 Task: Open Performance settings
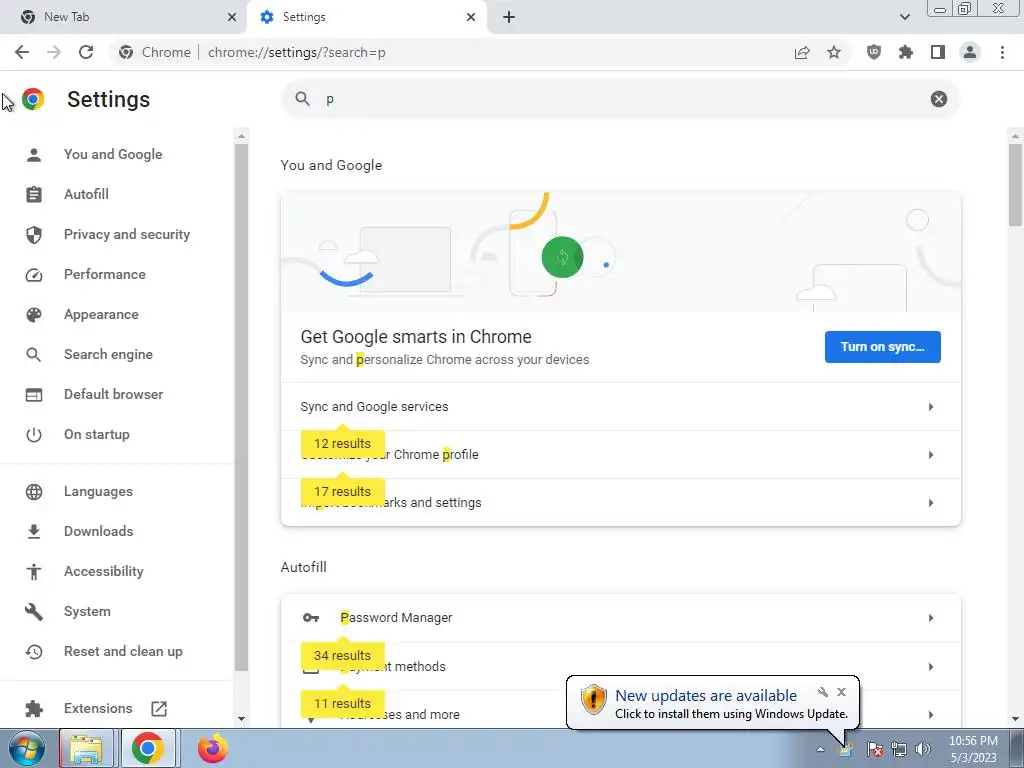[104, 274]
